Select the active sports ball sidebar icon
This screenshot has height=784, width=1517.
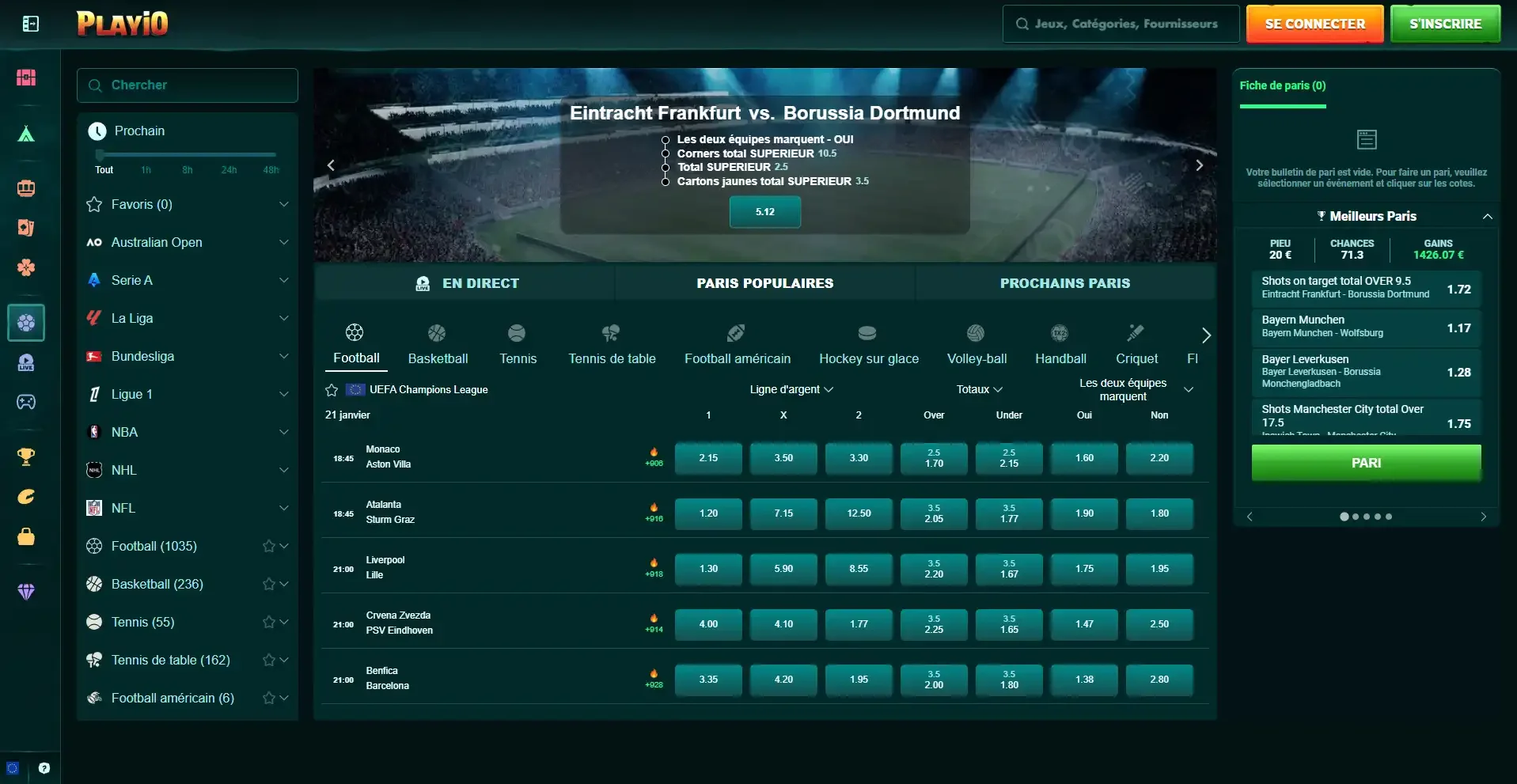26,323
